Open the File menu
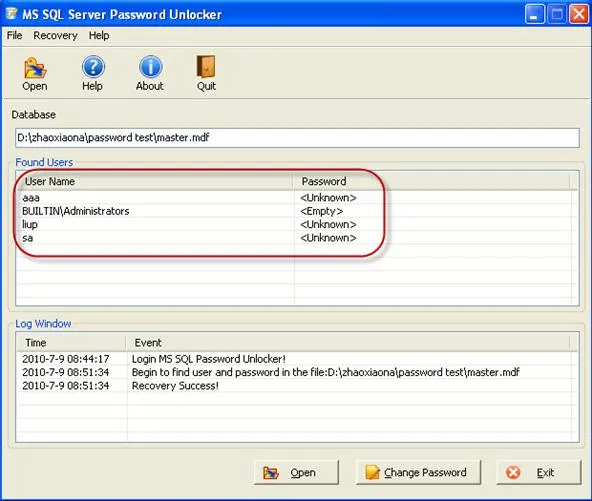This screenshot has height=501, width=592. (14, 35)
